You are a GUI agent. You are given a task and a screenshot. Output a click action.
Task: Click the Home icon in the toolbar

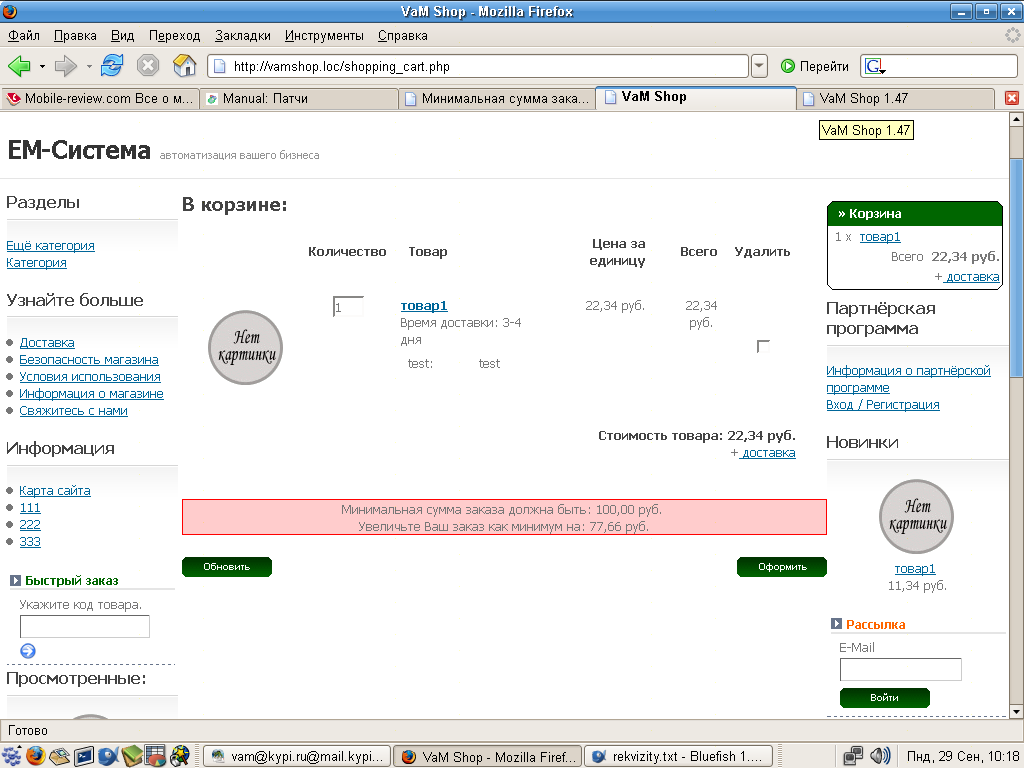click(x=184, y=66)
